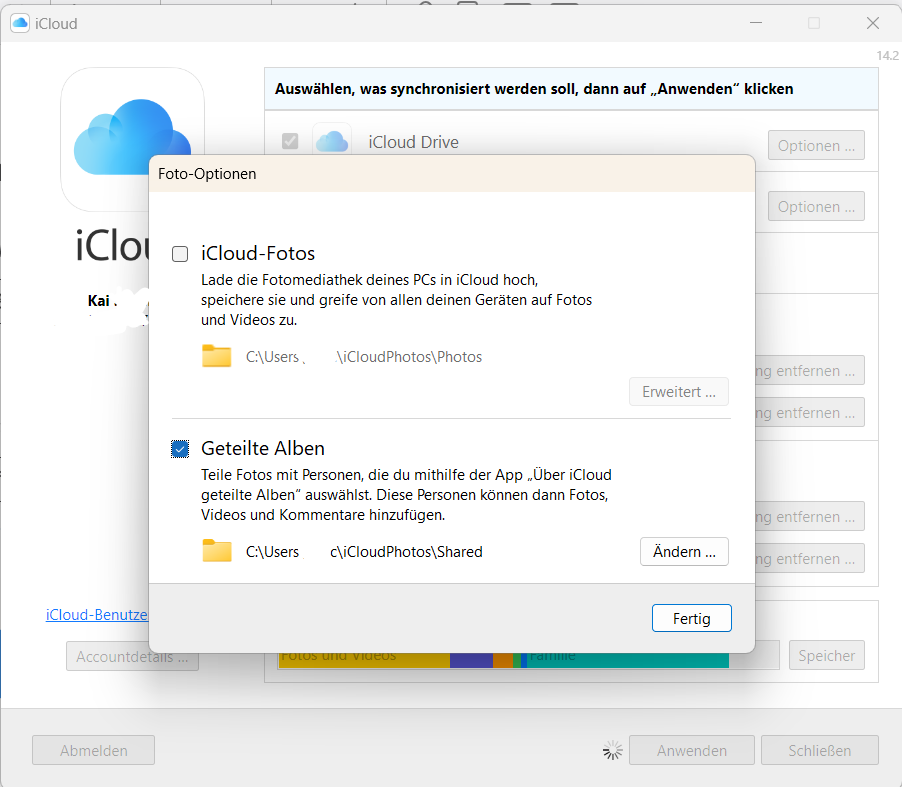Uncheck the Geteilte Alben checkbox

coord(180,449)
